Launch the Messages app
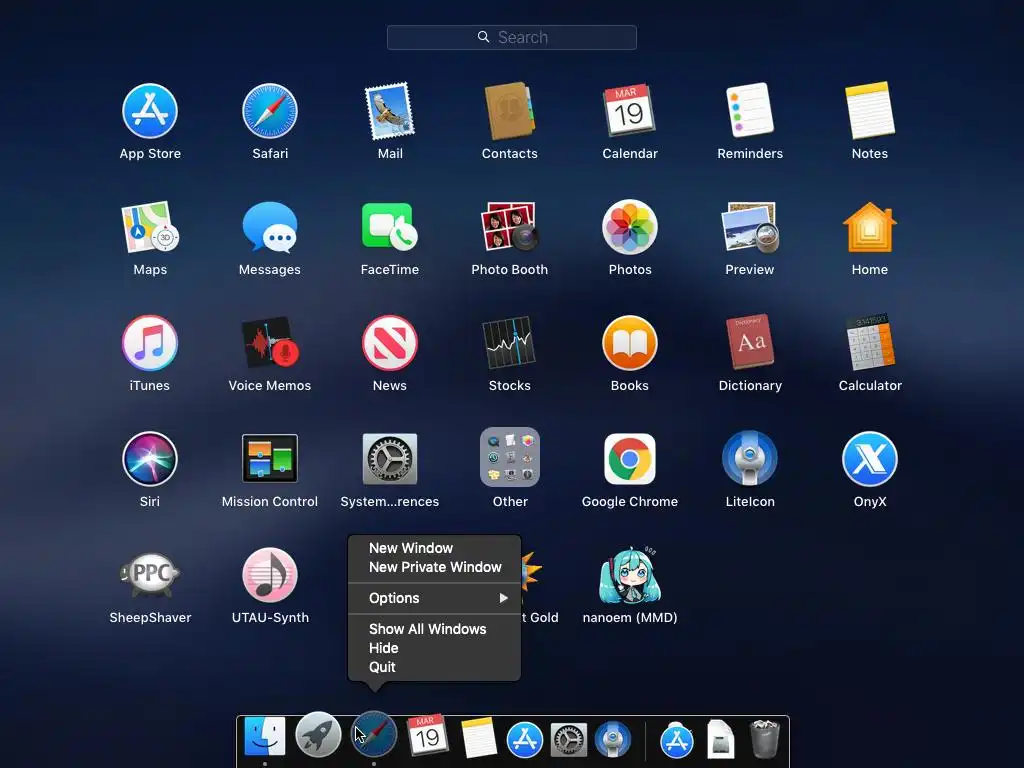This screenshot has height=768, width=1024. pos(270,227)
